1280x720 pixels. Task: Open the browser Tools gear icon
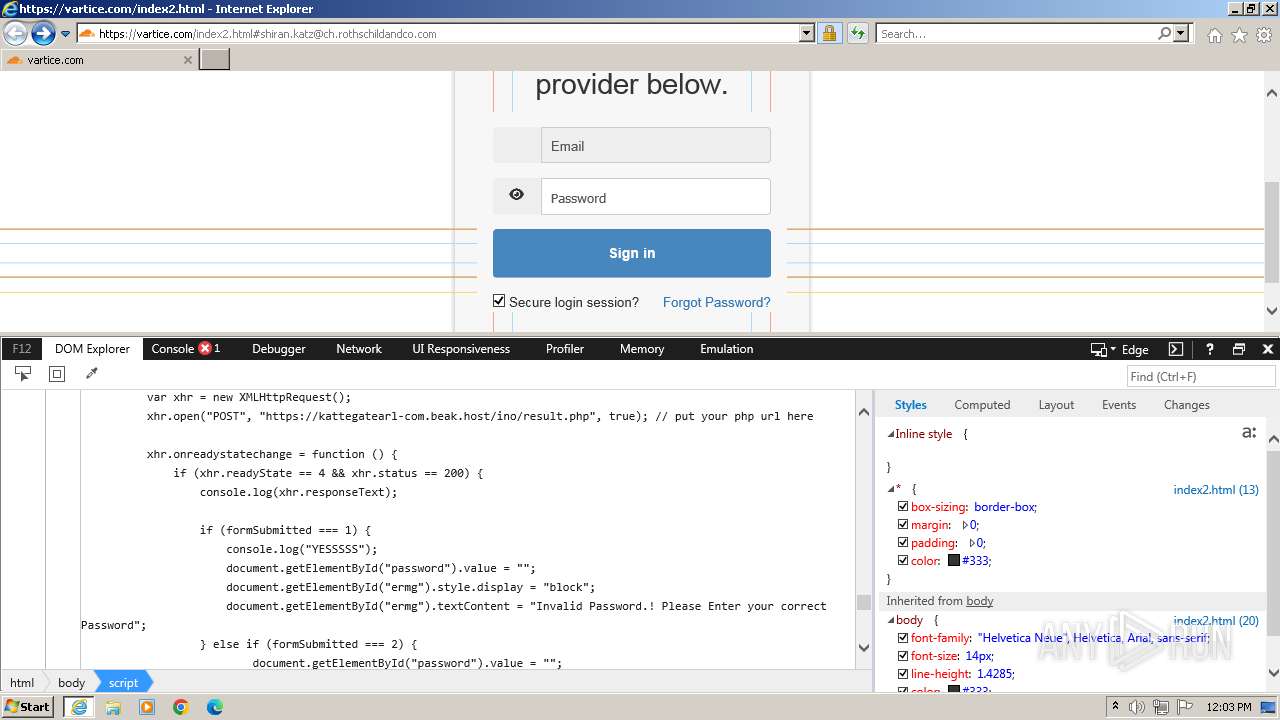(x=1264, y=35)
